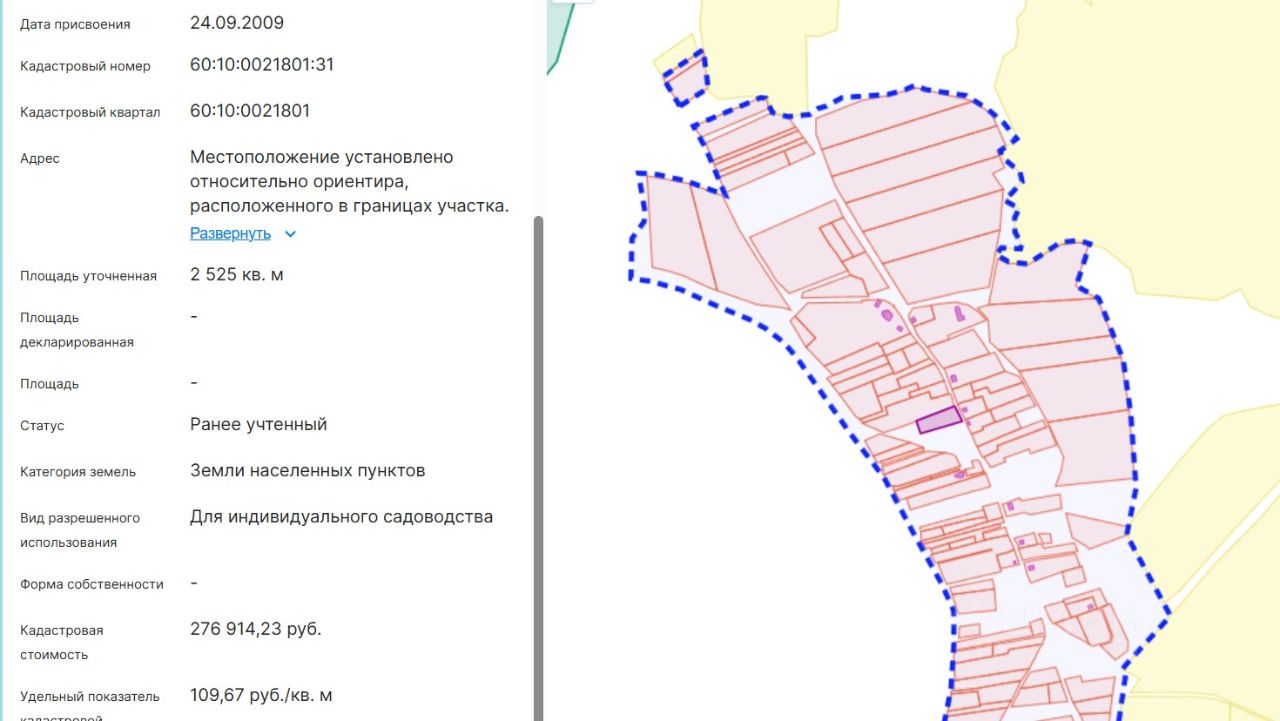Viewport: 1280px width, 721px height.
Task: Click the "Категория земель" label
Action: [x=78, y=472]
